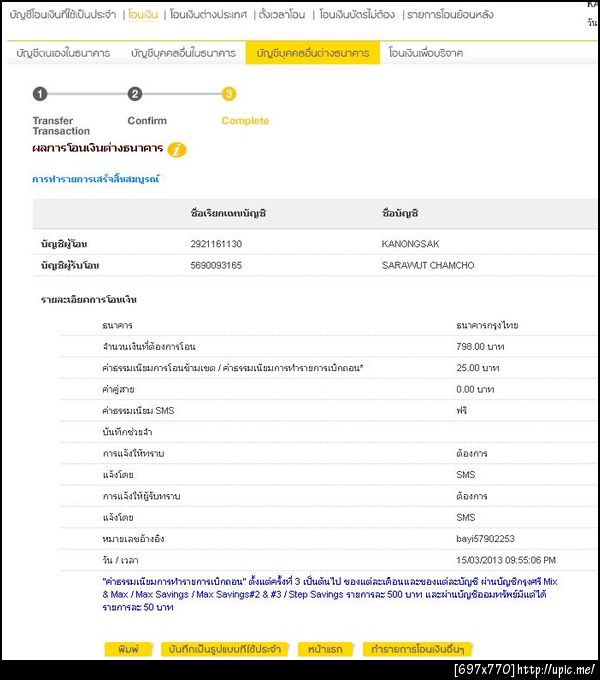Click the ค่าธรรมเนียม SMS row label

pos(138,410)
